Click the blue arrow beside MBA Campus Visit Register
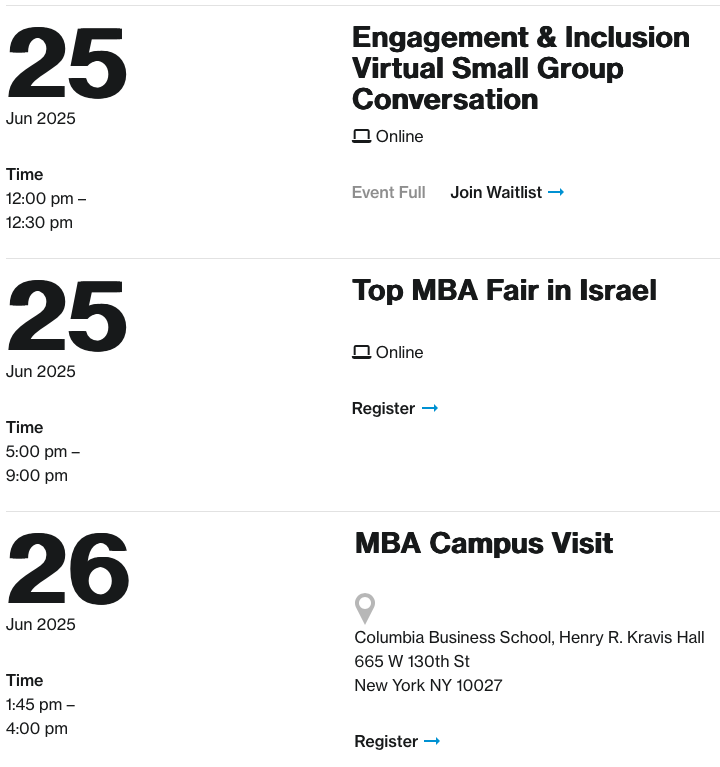Image resolution: width=720 pixels, height=767 pixels. 431,741
